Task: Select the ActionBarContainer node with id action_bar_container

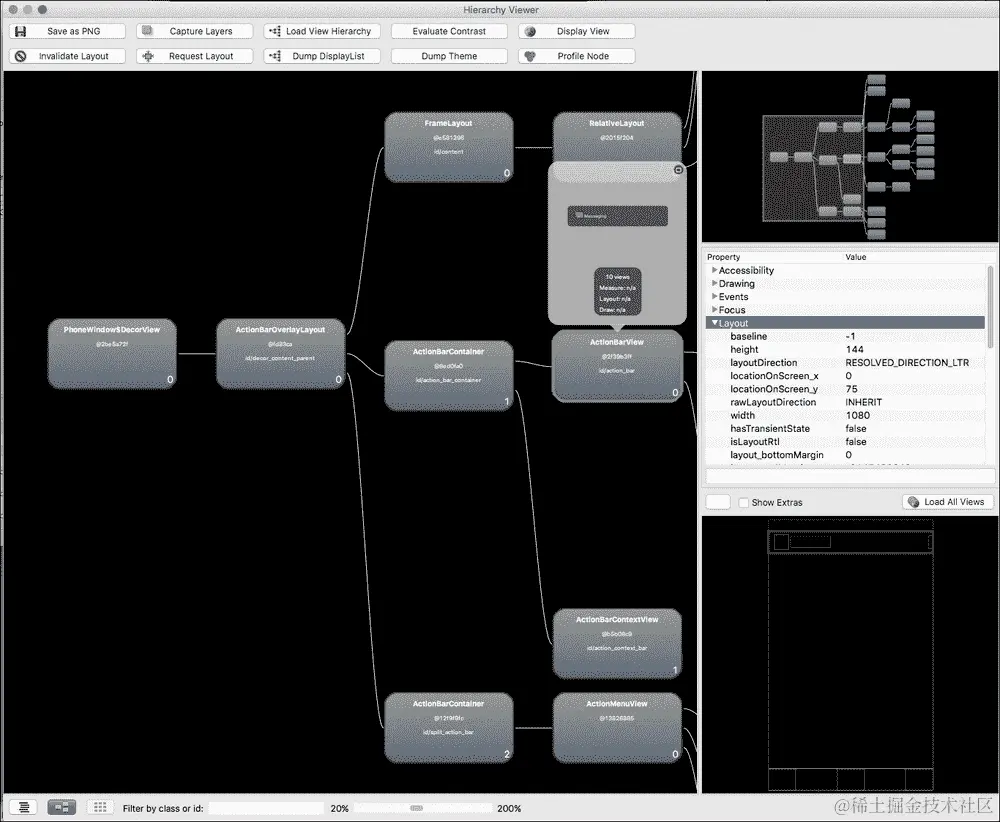Action: click(448, 376)
